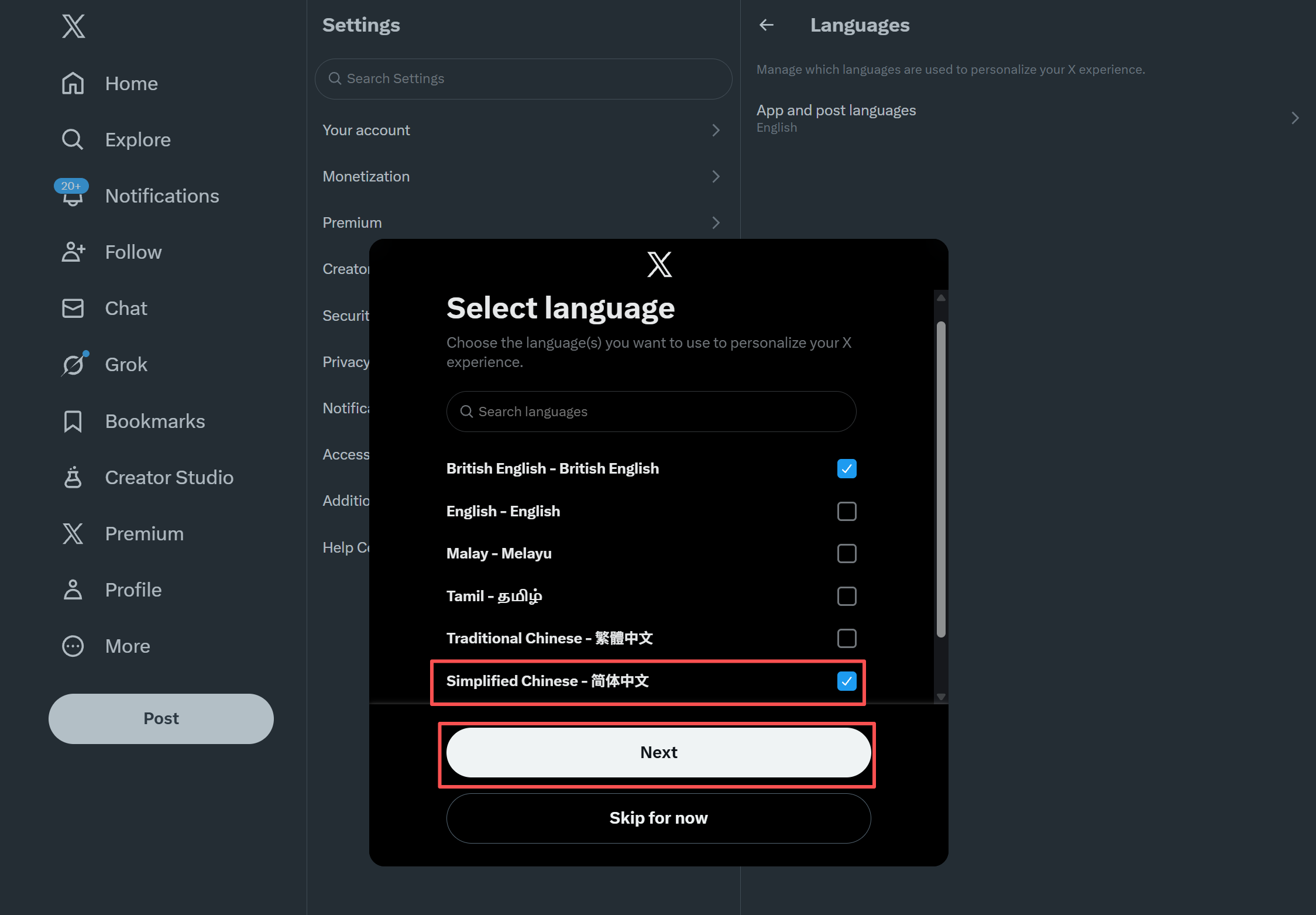Screen dimensions: 1316x915
Task: Select the Traditional Chinese checkbox
Action: [x=847, y=638]
